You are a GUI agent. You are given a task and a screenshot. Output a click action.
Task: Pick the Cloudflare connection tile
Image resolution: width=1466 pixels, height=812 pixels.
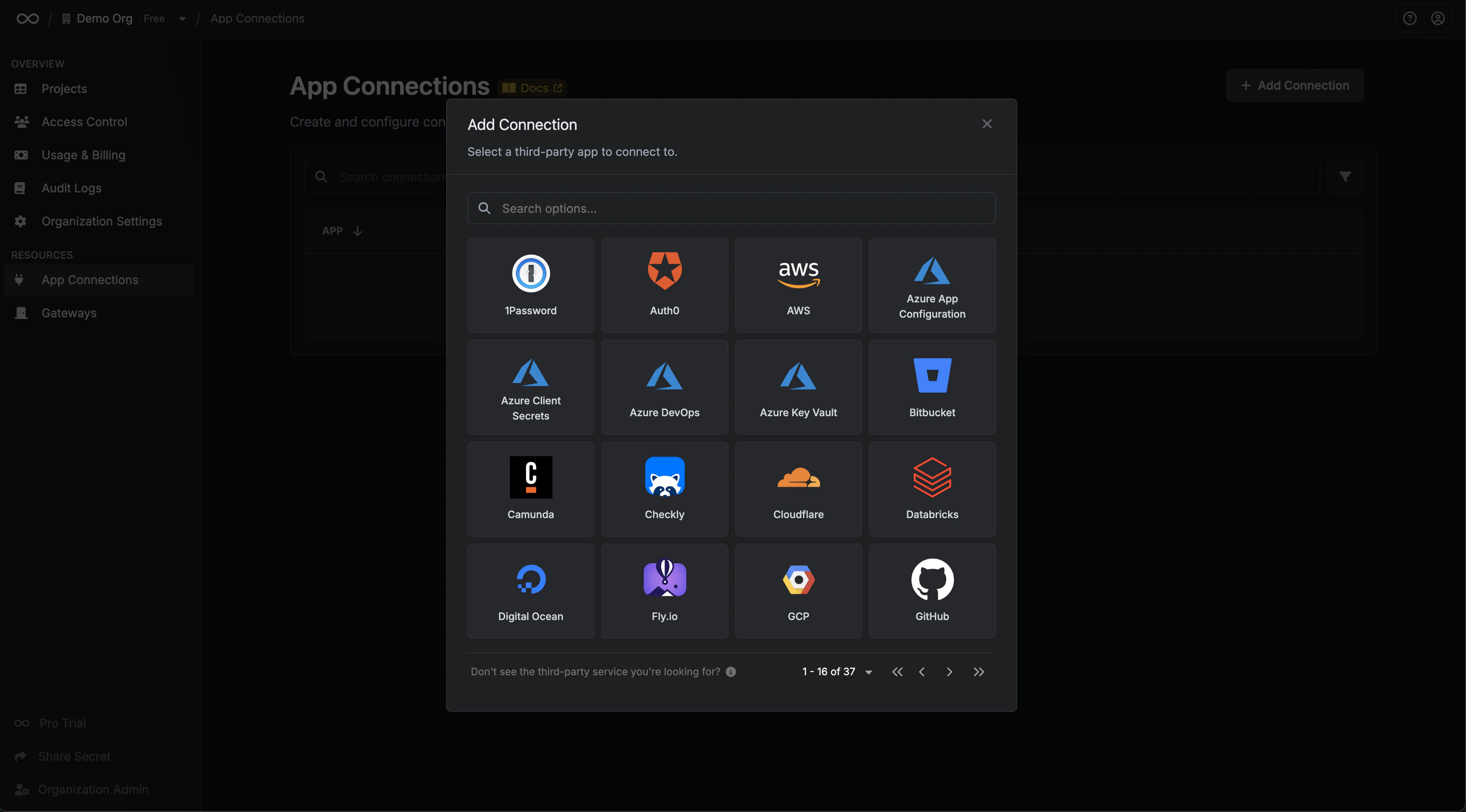click(798, 489)
